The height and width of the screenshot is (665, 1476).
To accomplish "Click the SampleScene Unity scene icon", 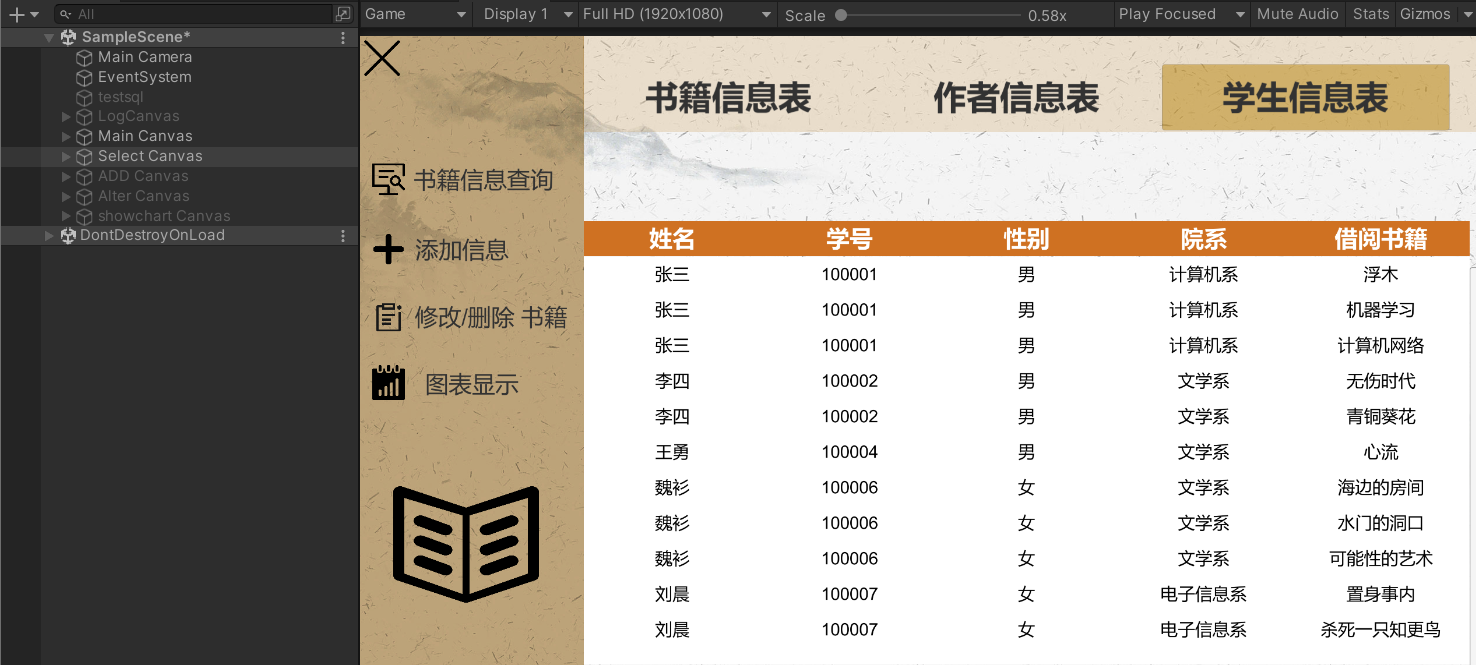I will click(x=69, y=37).
